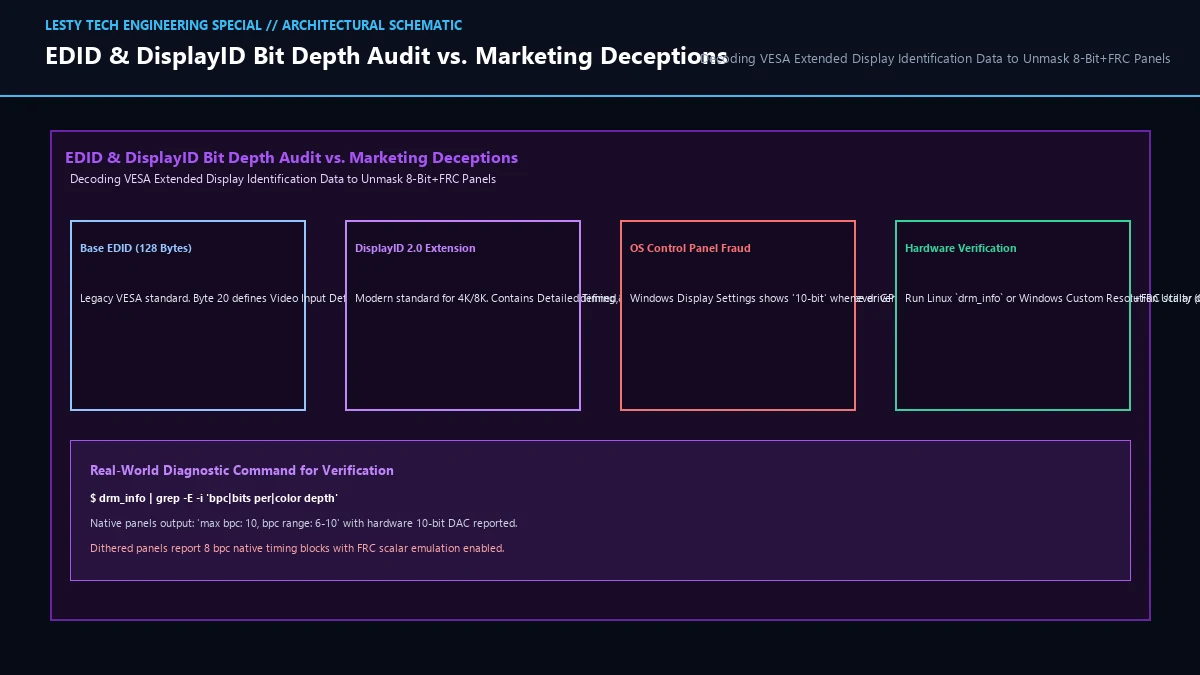The height and width of the screenshot is (675, 1200).
Task: Click the gray 'Decoding VESA' subtitle in the top header
Action: tap(935, 59)
